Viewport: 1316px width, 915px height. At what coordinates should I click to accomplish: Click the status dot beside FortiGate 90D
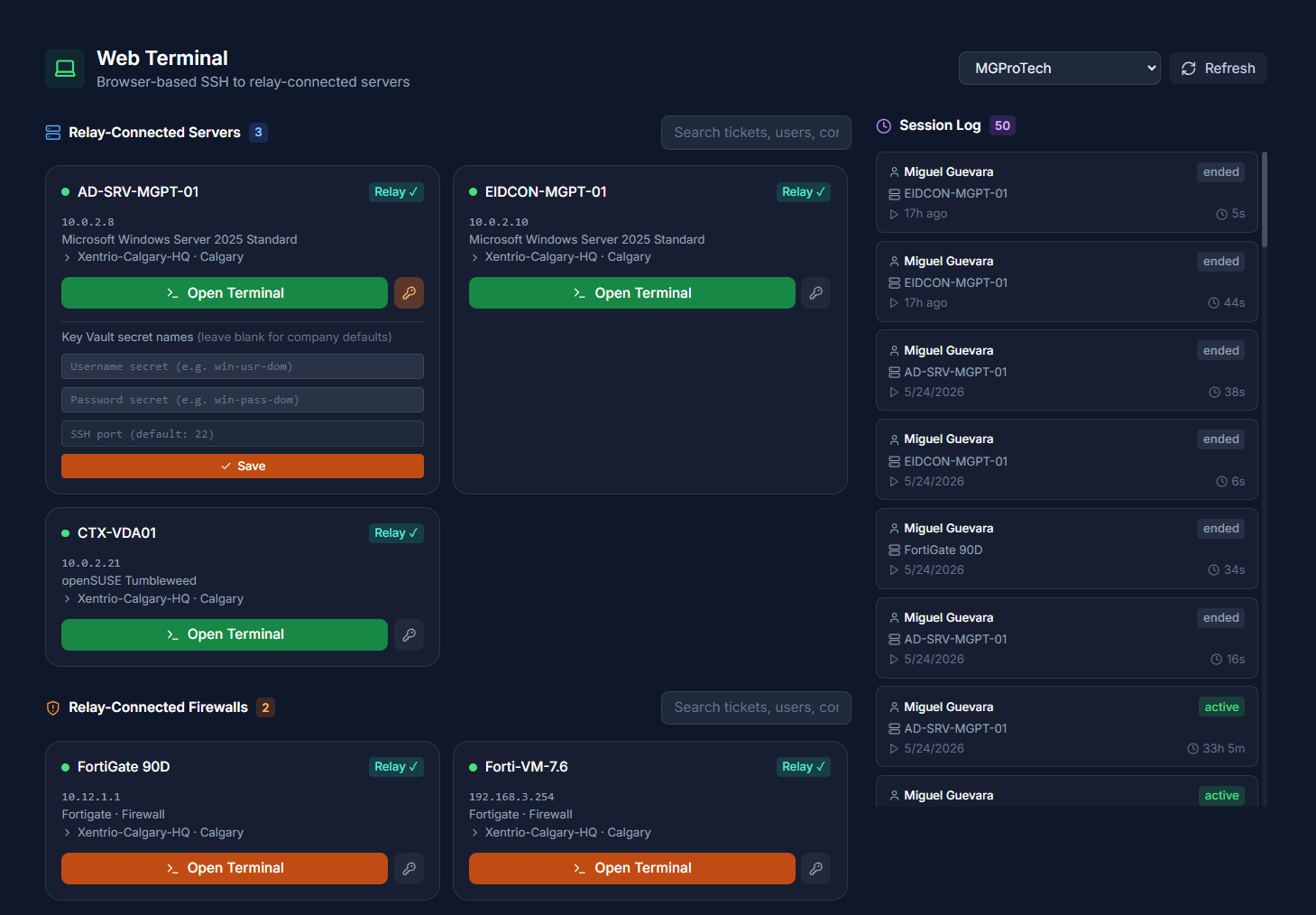click(x=65, y=767)
